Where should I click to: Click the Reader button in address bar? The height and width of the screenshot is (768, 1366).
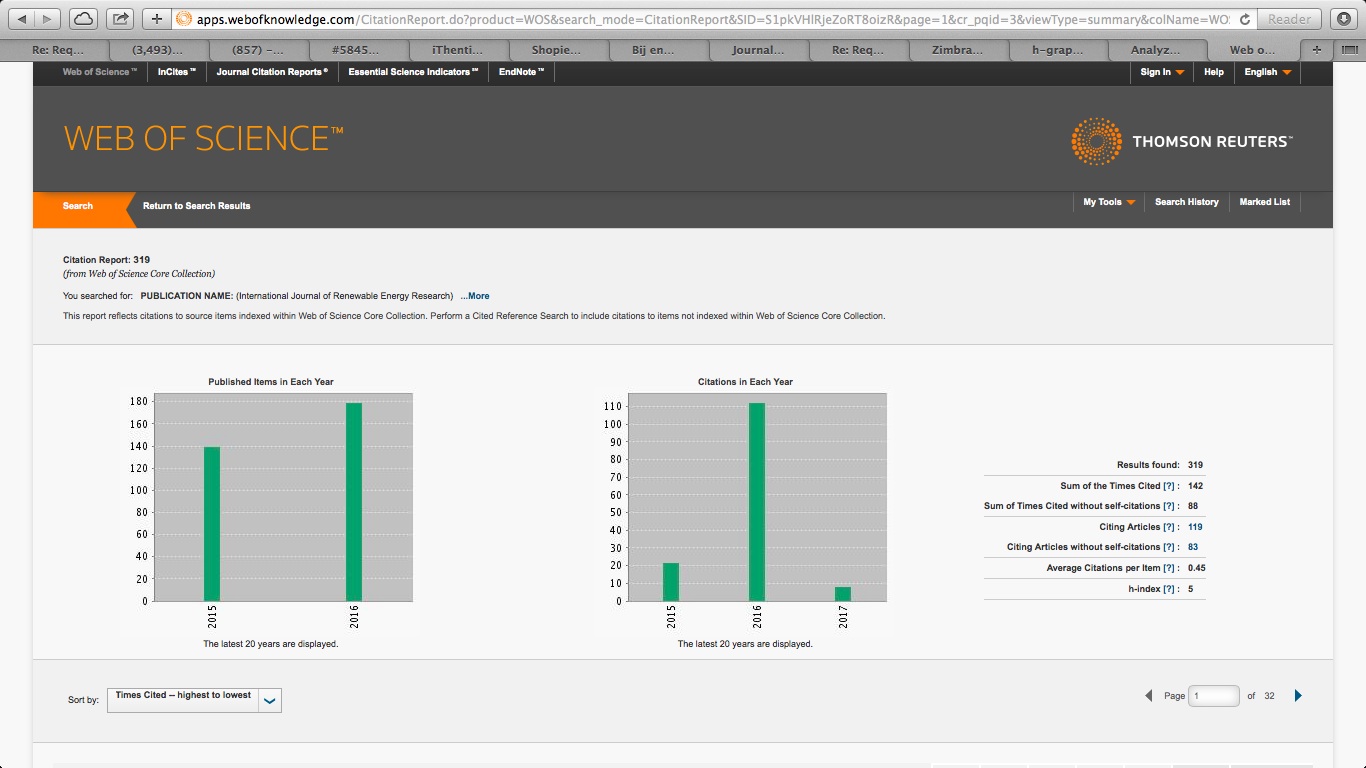click(1290, 19)
